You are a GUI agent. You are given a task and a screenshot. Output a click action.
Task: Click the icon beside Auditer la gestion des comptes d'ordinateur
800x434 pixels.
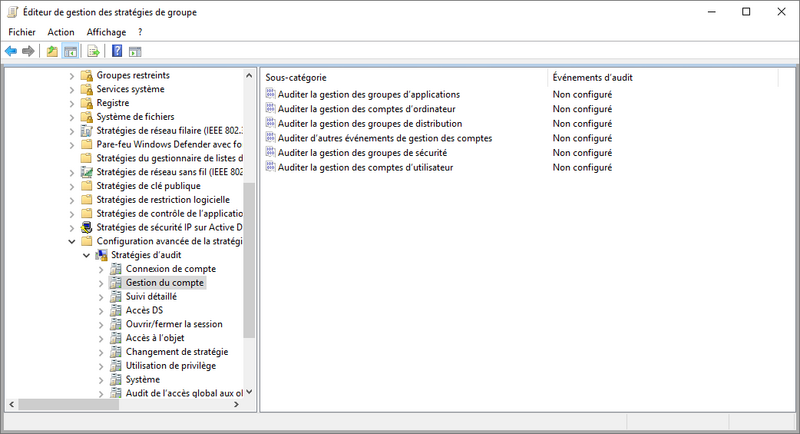[270, 108]
